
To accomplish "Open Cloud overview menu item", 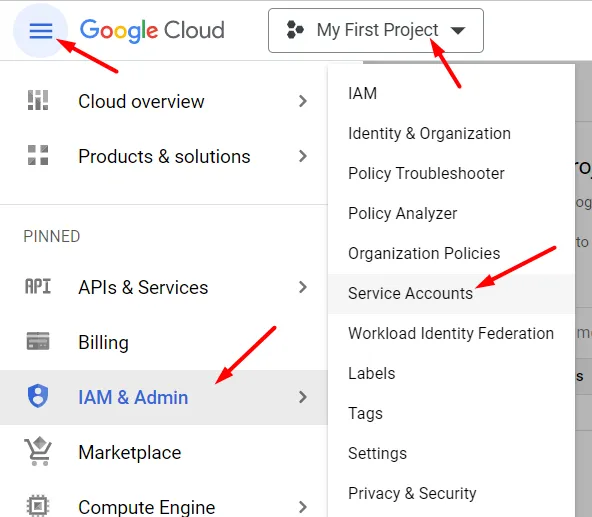I will tap(163, 101).
